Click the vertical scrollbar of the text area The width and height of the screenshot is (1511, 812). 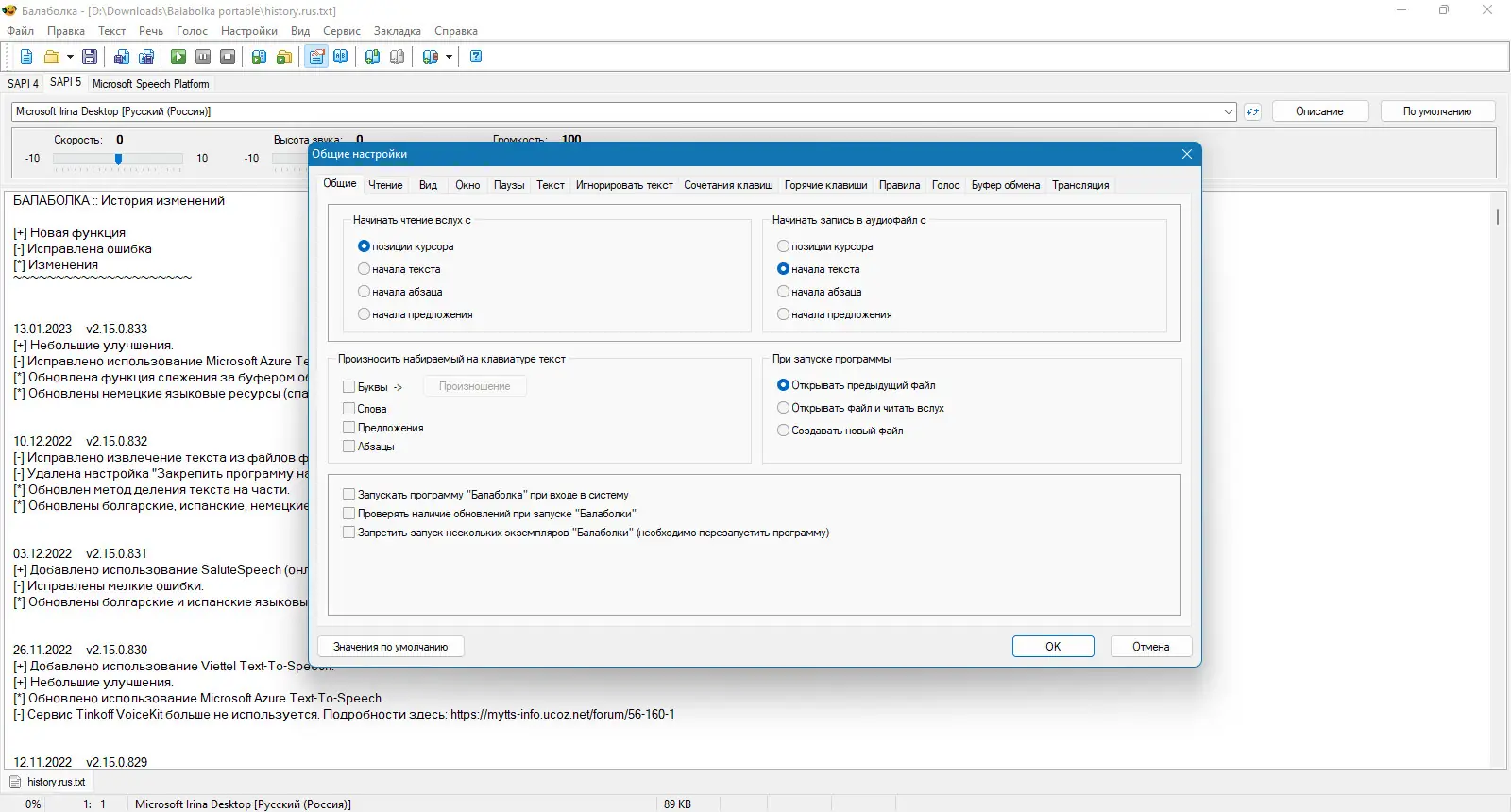(x=1498, y=479)
